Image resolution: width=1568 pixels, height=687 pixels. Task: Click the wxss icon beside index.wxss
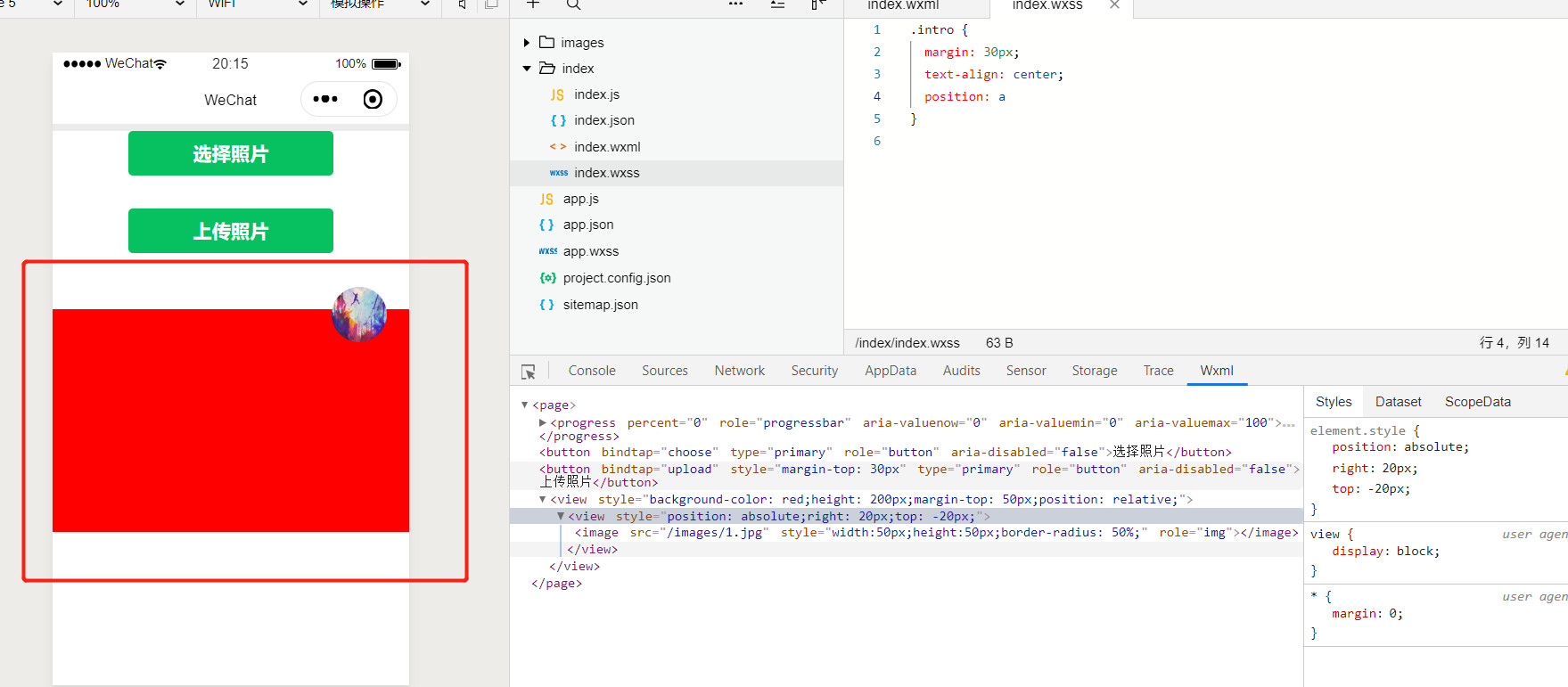(559, 173)
